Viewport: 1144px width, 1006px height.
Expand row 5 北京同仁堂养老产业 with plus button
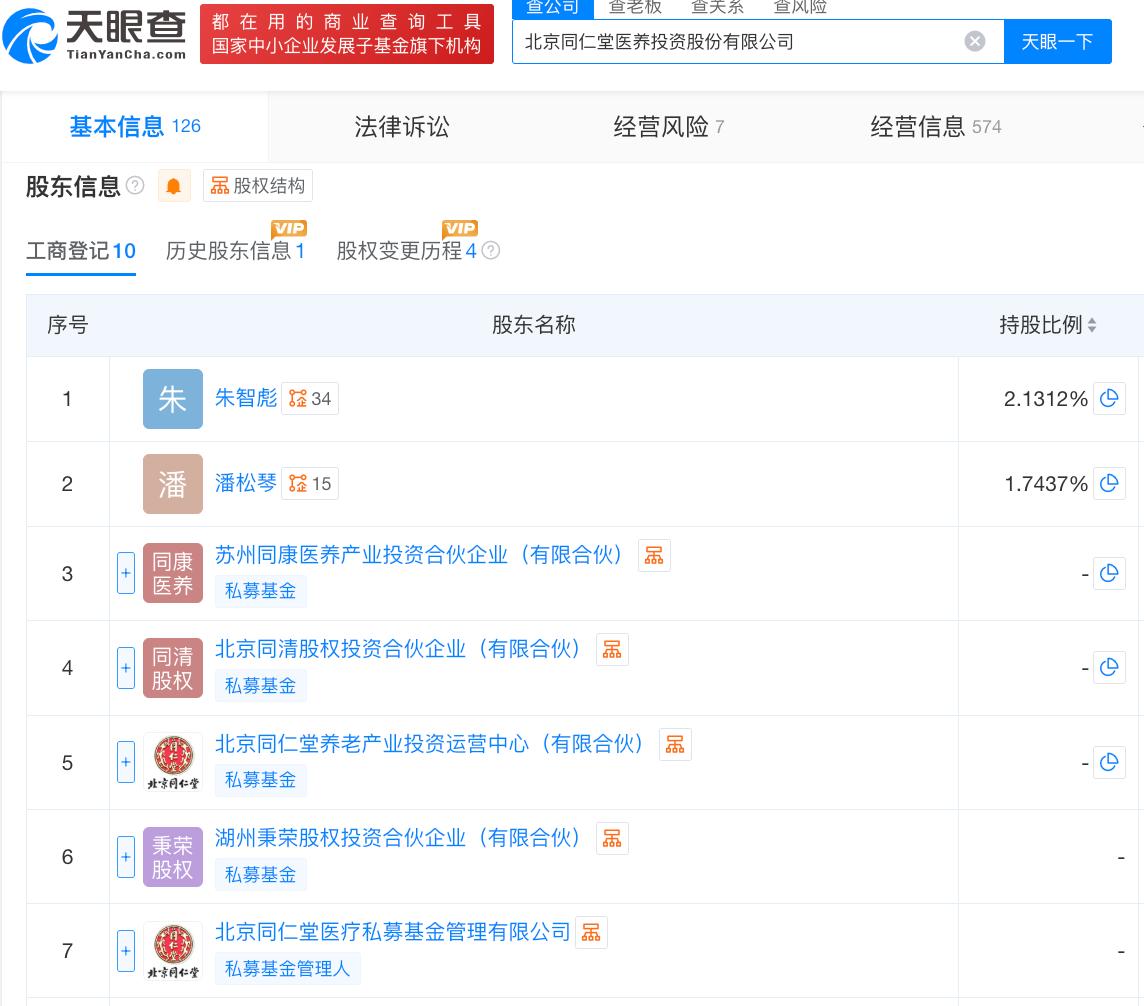click(x=126, y=763)
